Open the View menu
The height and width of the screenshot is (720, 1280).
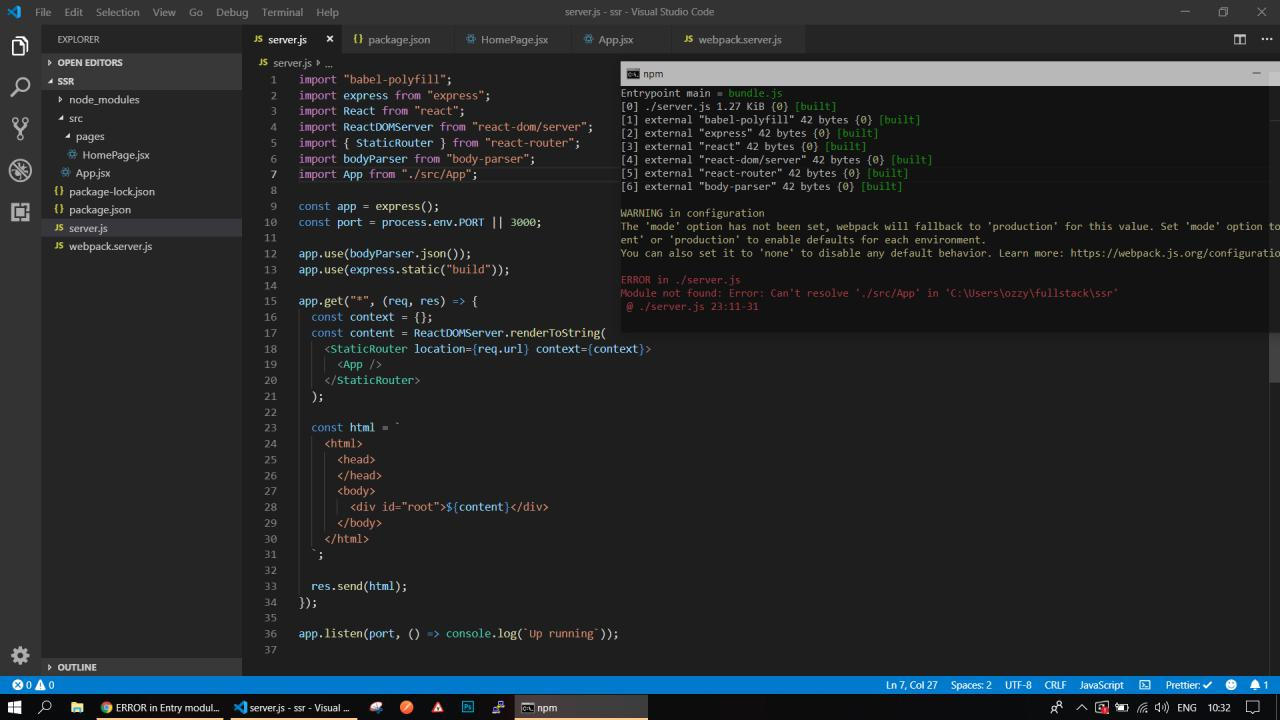click(164, 12)
